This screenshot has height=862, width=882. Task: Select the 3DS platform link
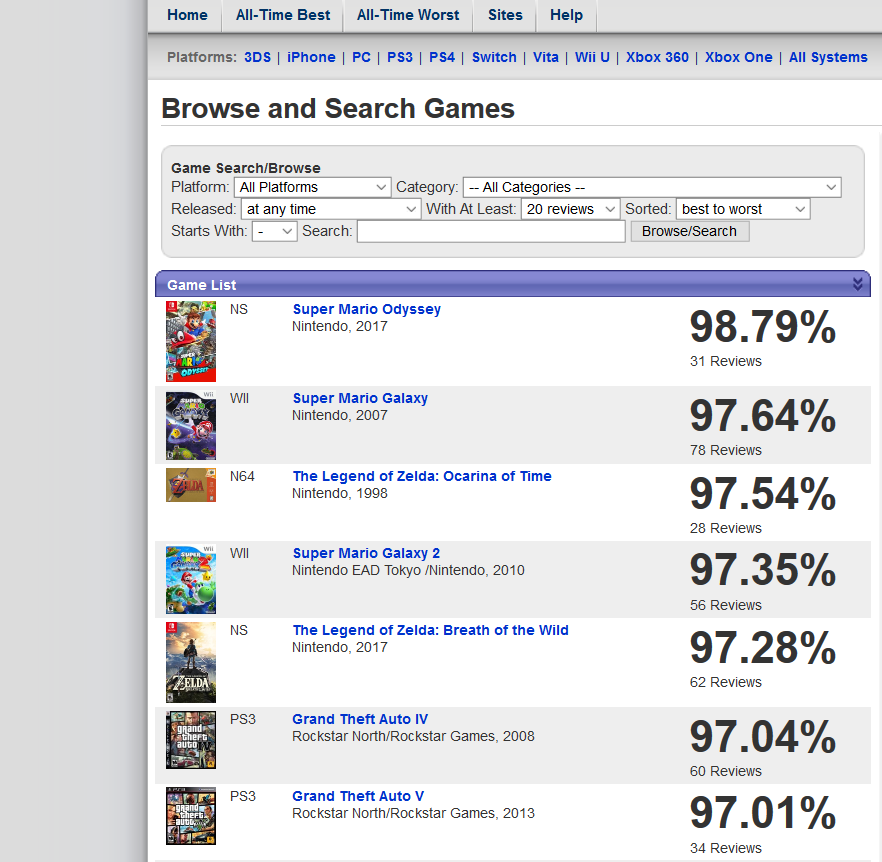click(x=257, y=57)
